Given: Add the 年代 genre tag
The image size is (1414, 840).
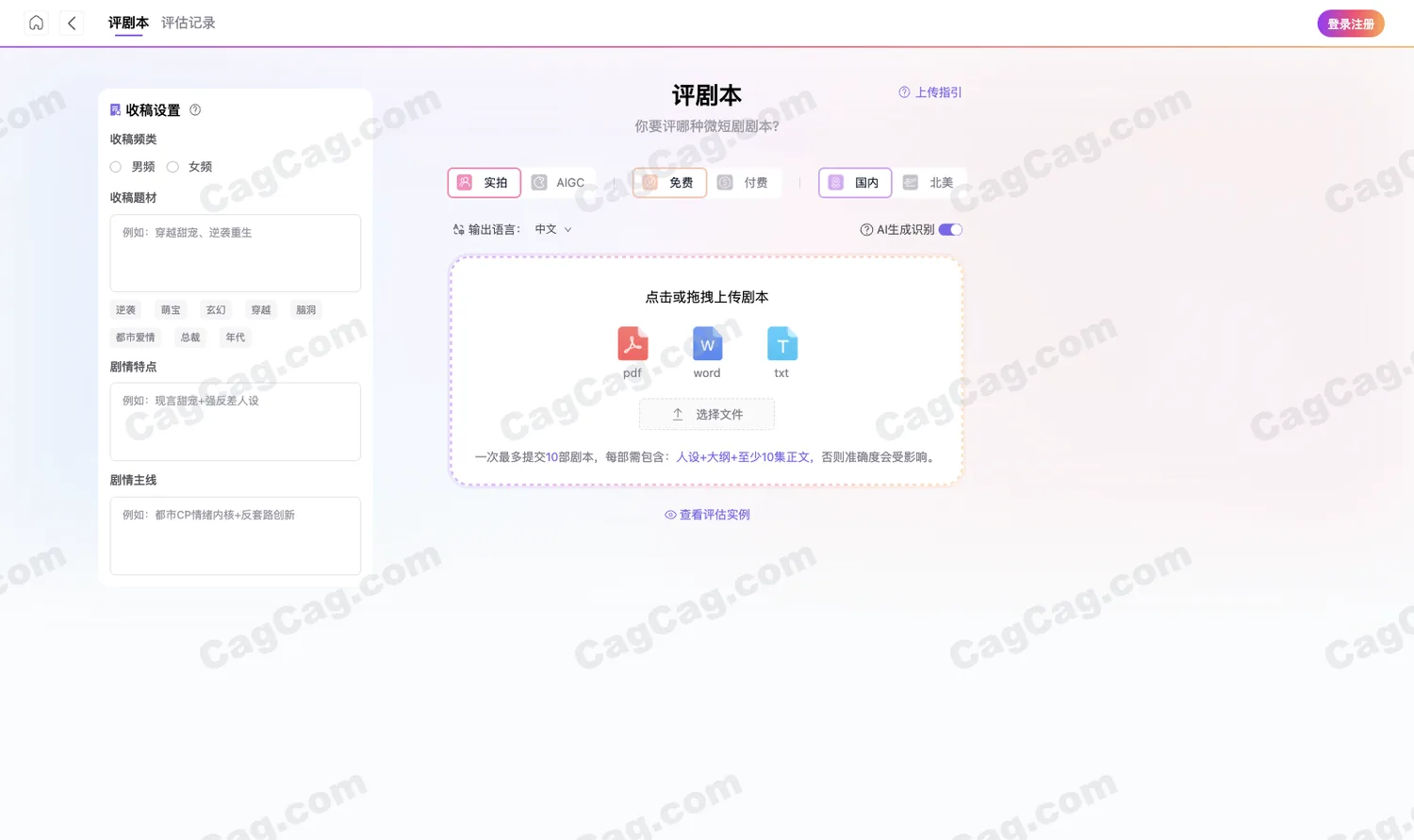Looking at the screenshot, I should (236, 338).
